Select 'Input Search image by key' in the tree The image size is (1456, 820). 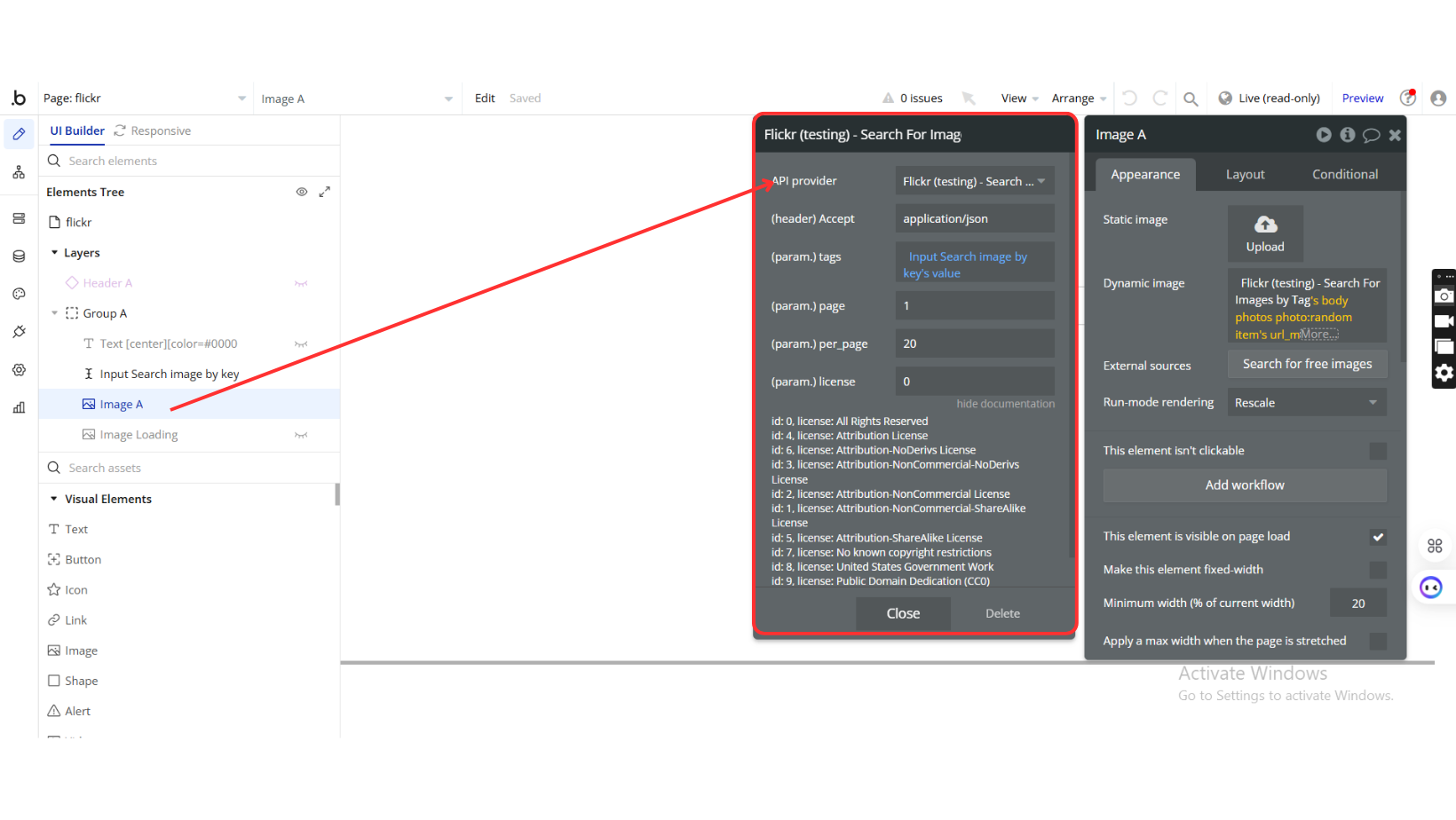(170, 375)
